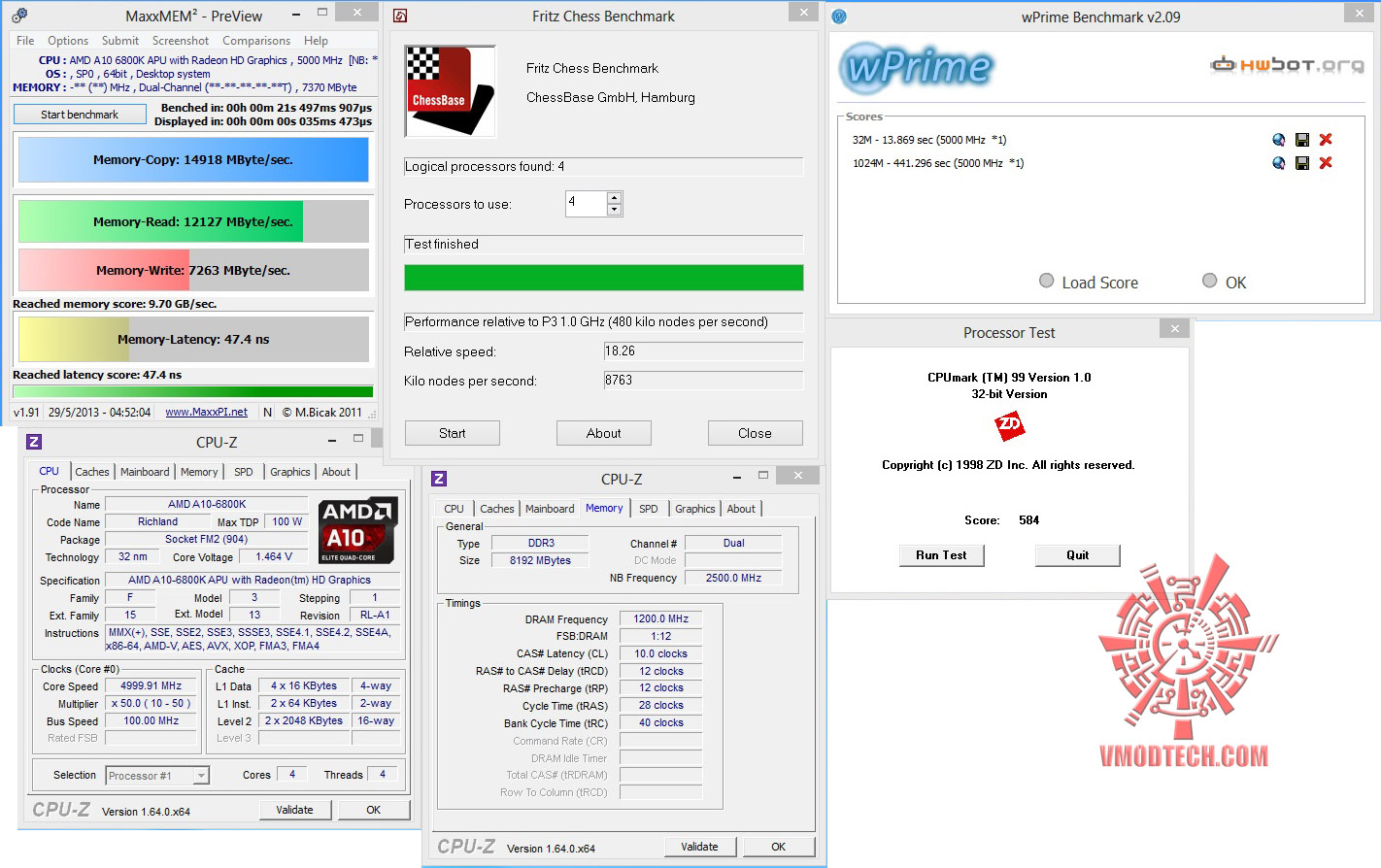
Task: Click the Core Speed value 4999.91 MHz
Action: [152, 686]
